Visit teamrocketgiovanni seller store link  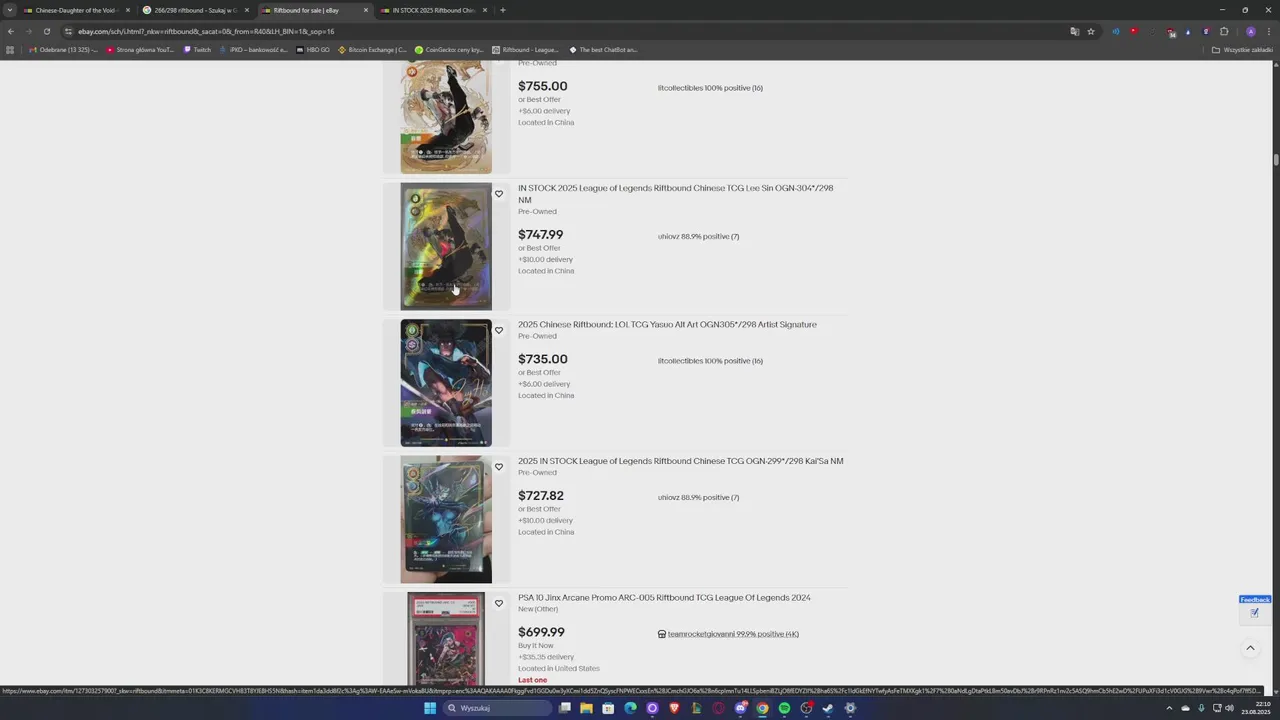click(733, 634)
